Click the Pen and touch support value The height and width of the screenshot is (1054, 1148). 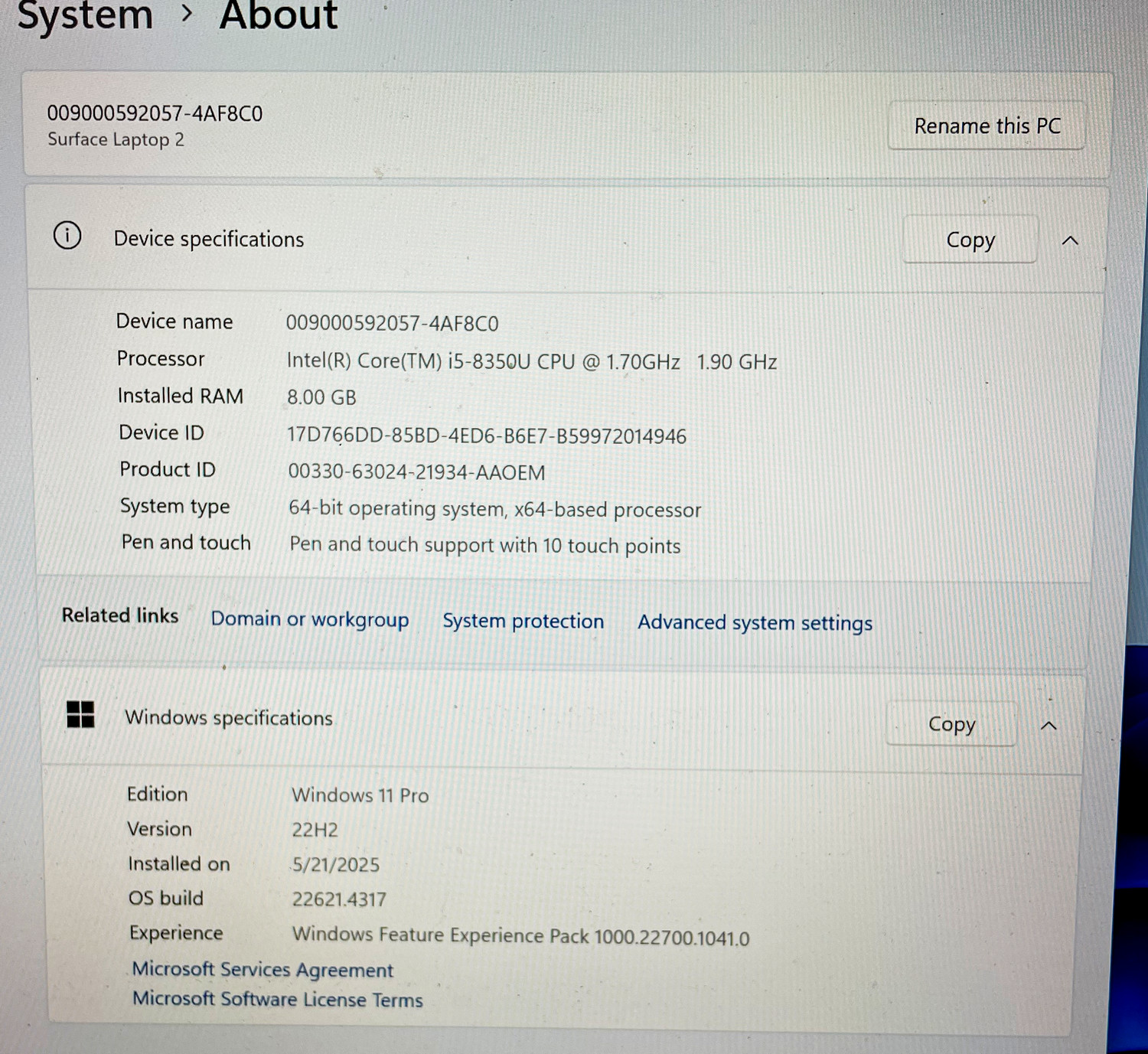coord(485,546)
